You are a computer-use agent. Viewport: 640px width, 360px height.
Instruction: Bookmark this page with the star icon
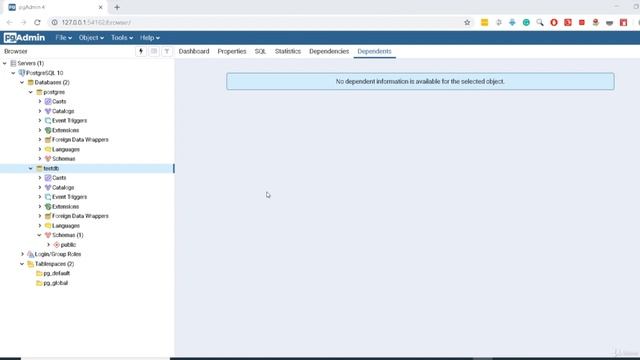click(x=467, y=22)
